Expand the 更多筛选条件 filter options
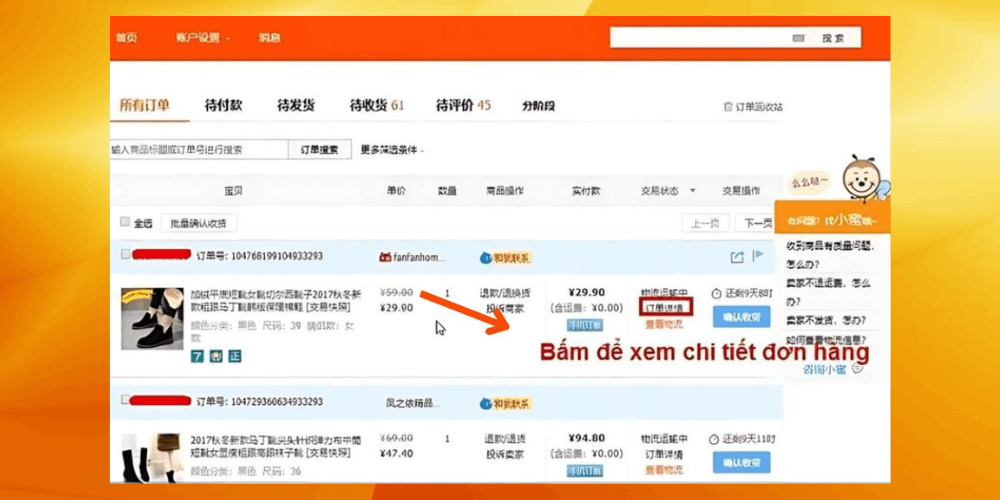Viewport: 1000px width, 500px height. click(x=392, y=150)
